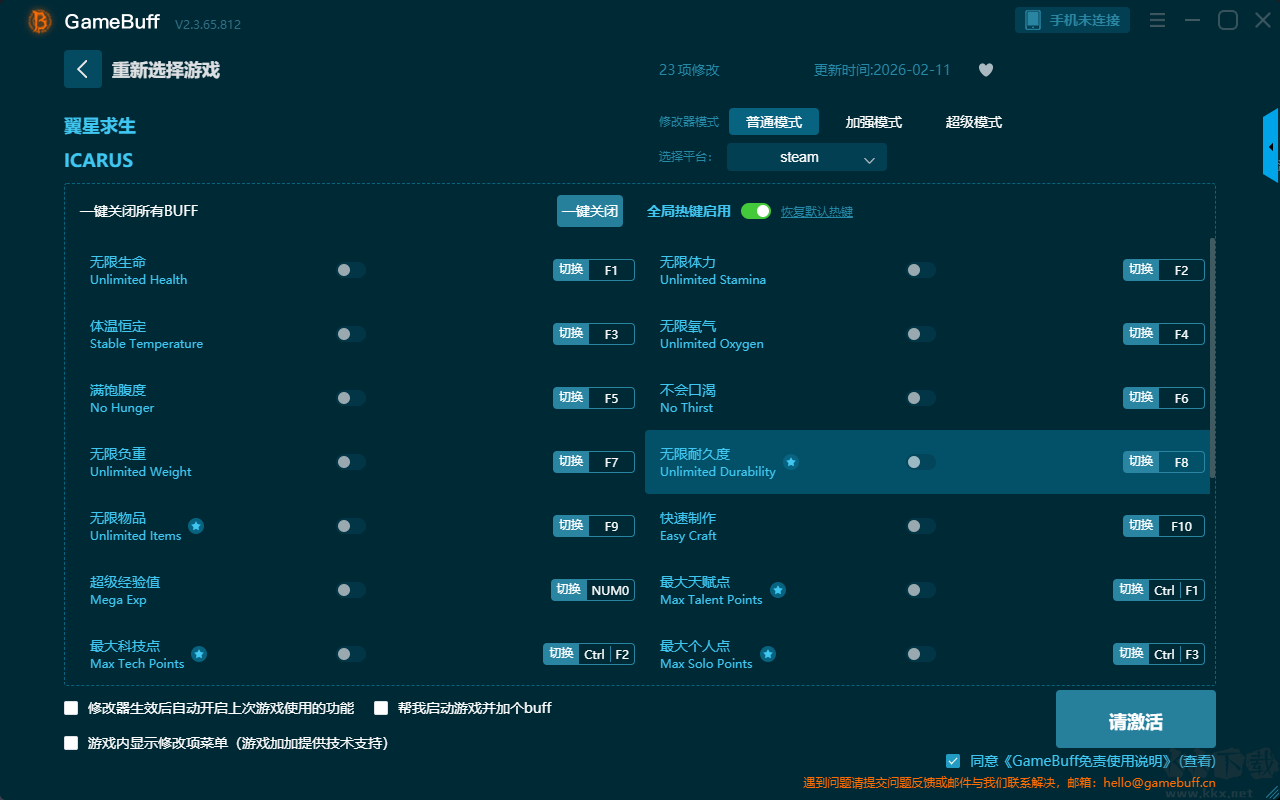Change hotkey F4 for Unlimited Oxygen
This screenshot has height=800, width=1280.
pyautogui.click(x=1164, y=334)
